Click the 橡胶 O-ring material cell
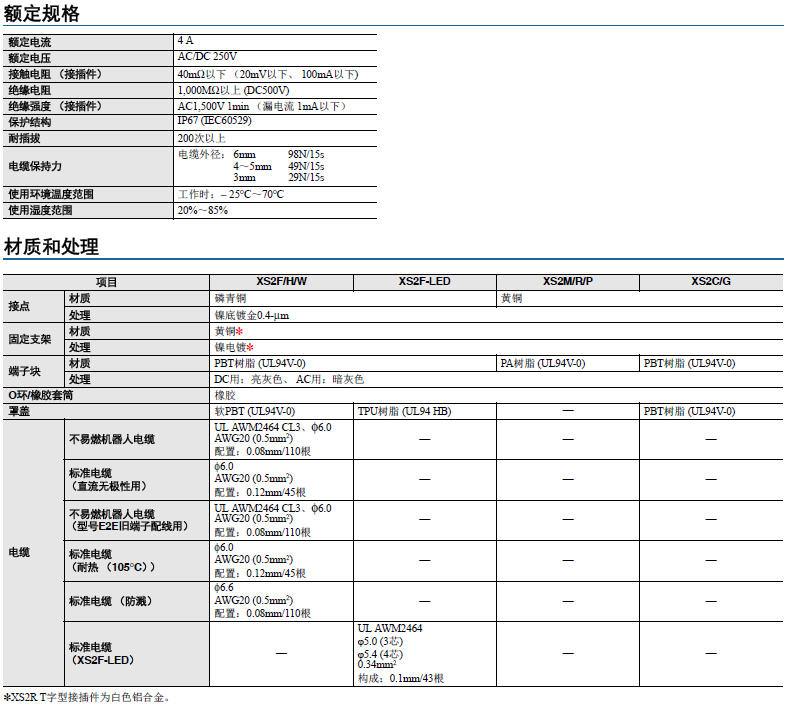Image resolution: width=787 pixels, height=711 pixels. [225, 396]
